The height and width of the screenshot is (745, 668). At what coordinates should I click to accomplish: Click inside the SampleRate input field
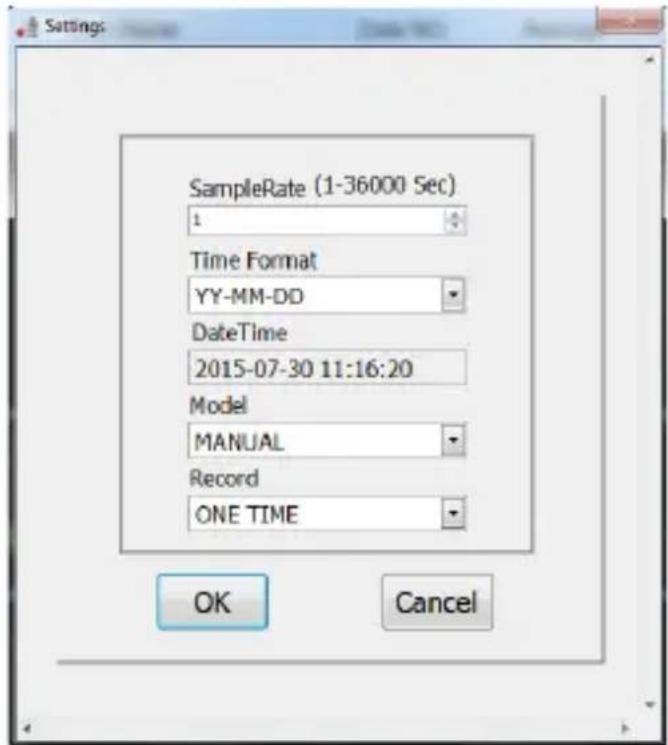316,221
